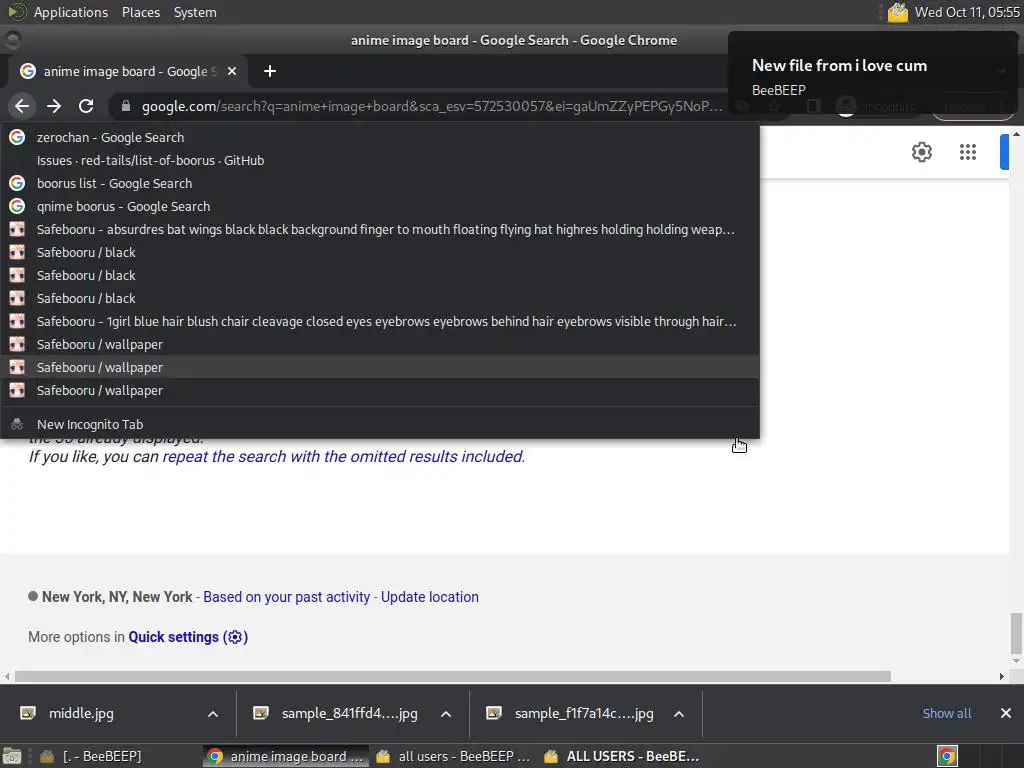
Task: Open middle.jpg from downloads bar
Action: point(81,713)
